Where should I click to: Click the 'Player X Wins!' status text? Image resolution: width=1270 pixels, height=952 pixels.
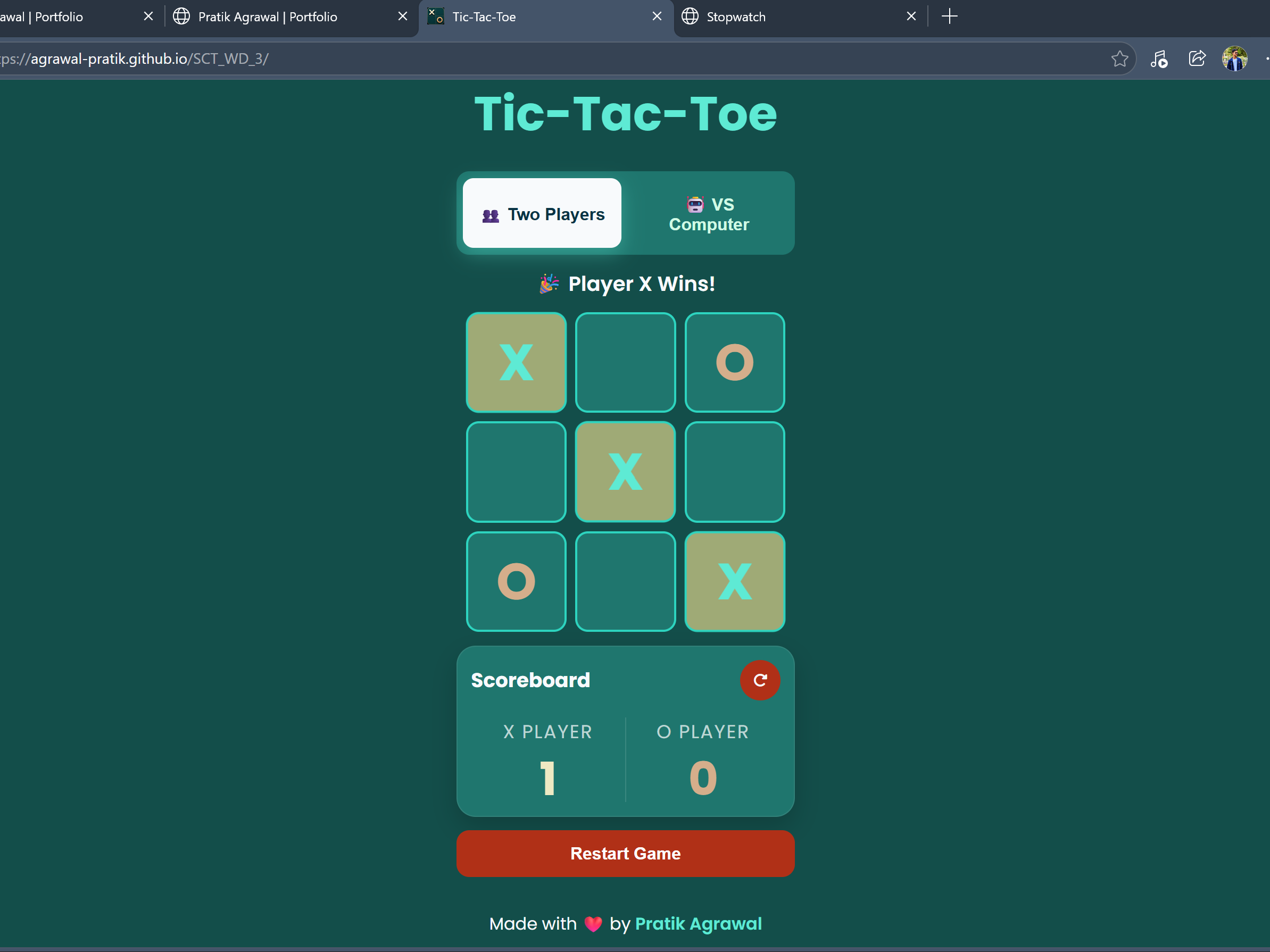click(x=641, y=283)
